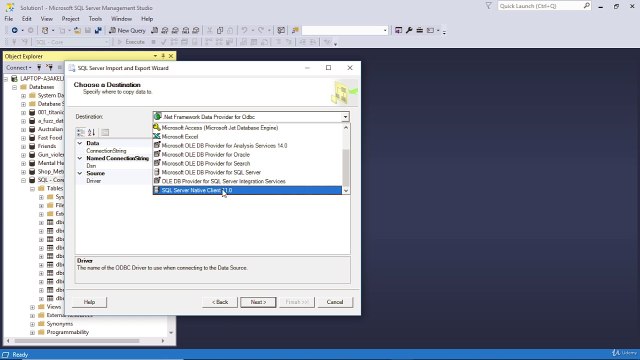Collapse the Named ConnectionString category
This screenshot has width=640, height=360.
click(80, 158)
